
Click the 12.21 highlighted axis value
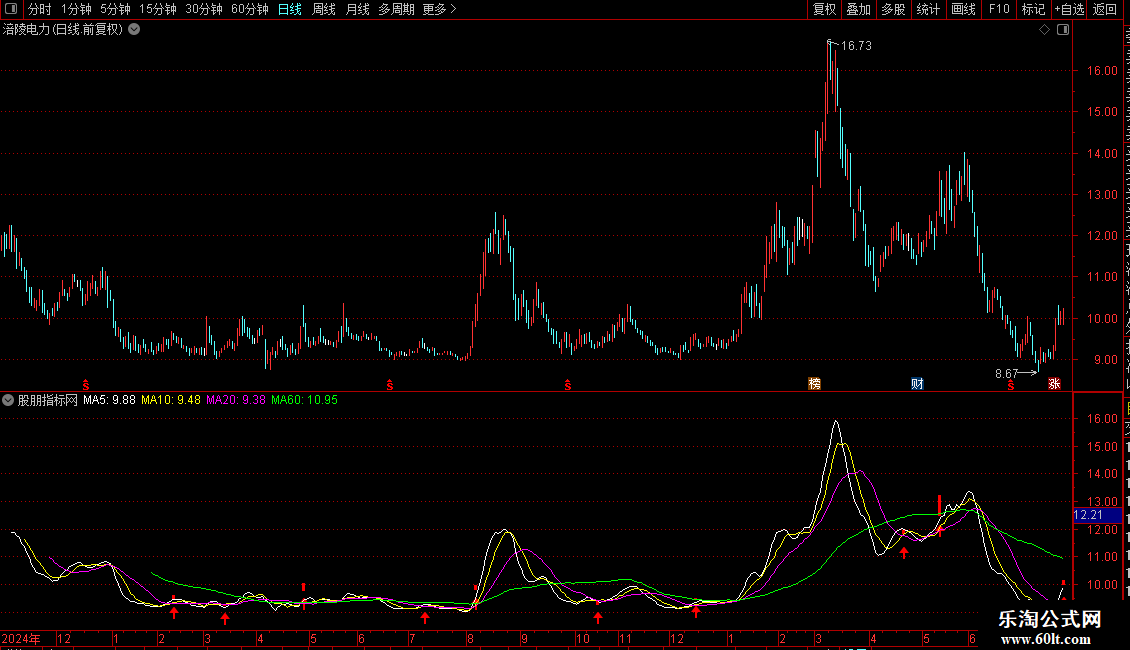click(1089, 515)
